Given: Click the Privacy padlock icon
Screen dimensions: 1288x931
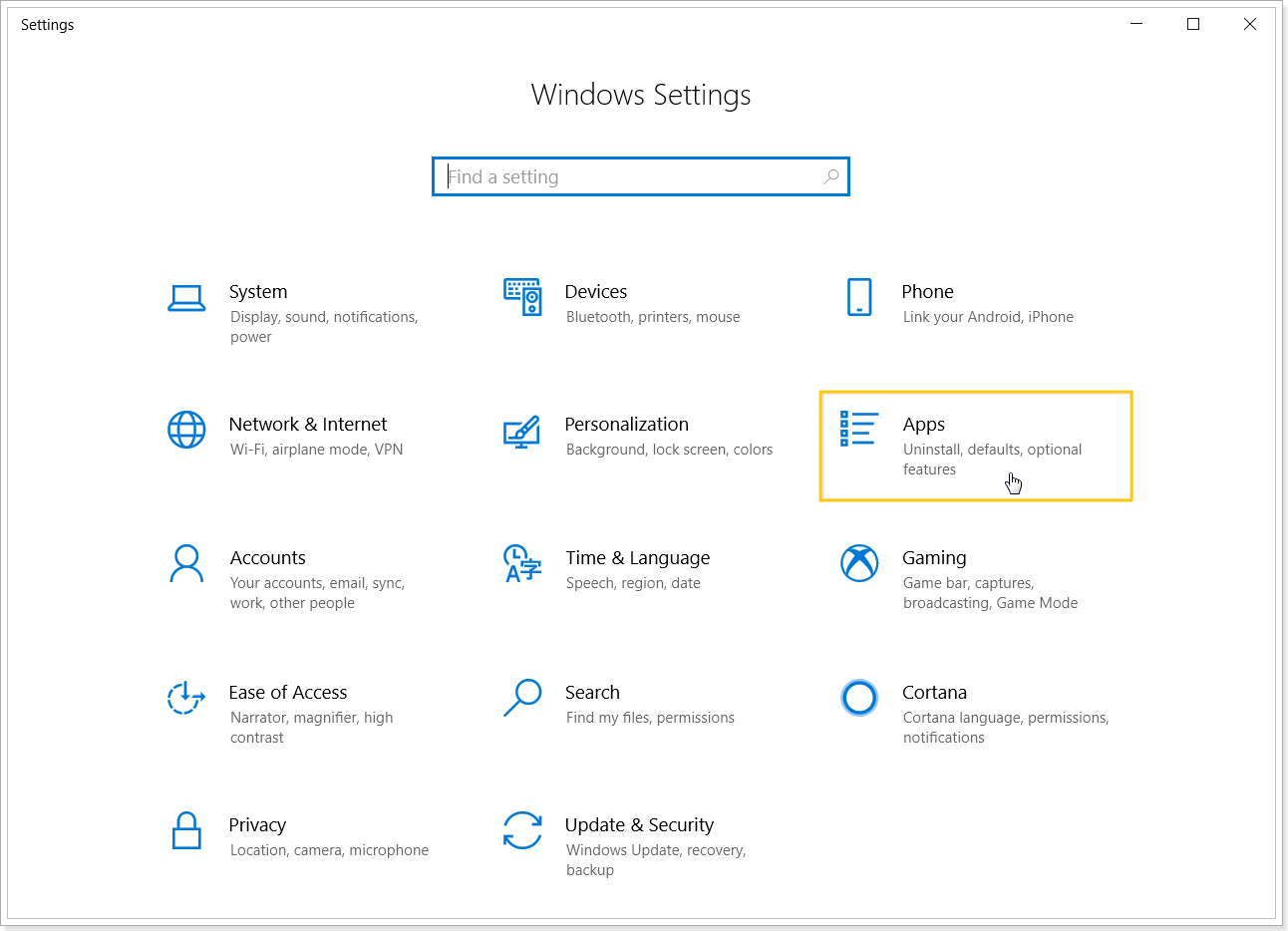Looking at the screenshot, I should [x=186, y=830].
